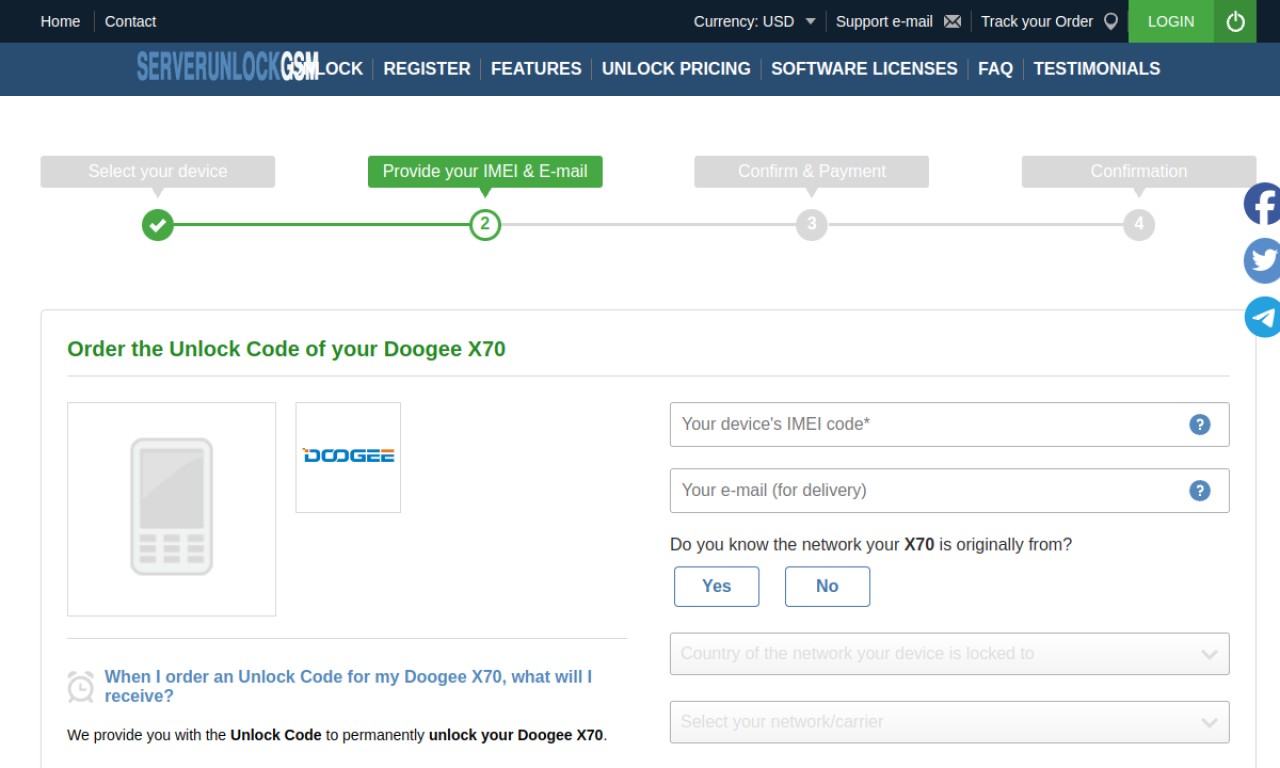The height and width of the screenshot is (768, 1280).
Task: Select No for known network
Action: (x=827, y=586)
